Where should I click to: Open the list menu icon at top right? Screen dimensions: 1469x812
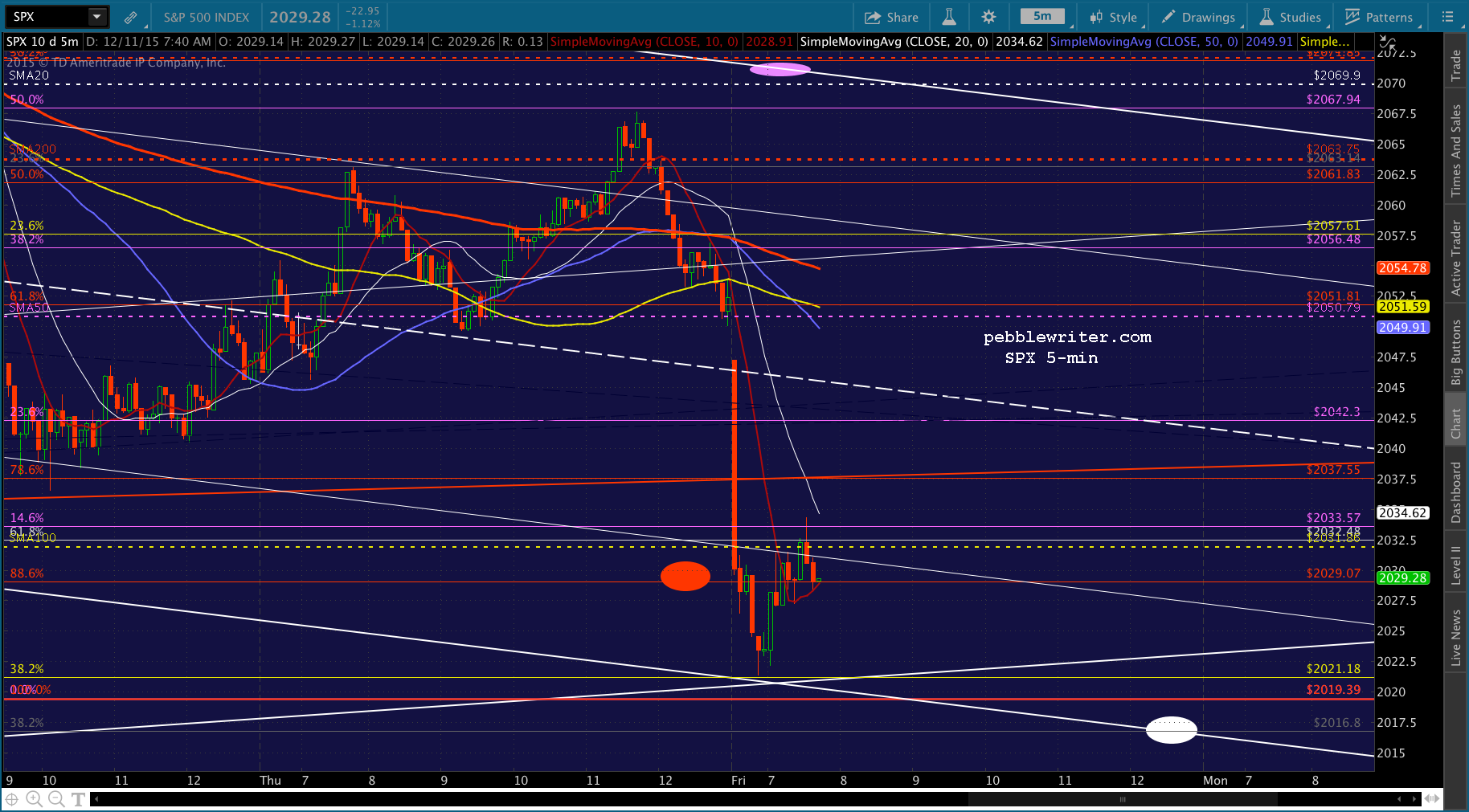tap(1447, 17)
